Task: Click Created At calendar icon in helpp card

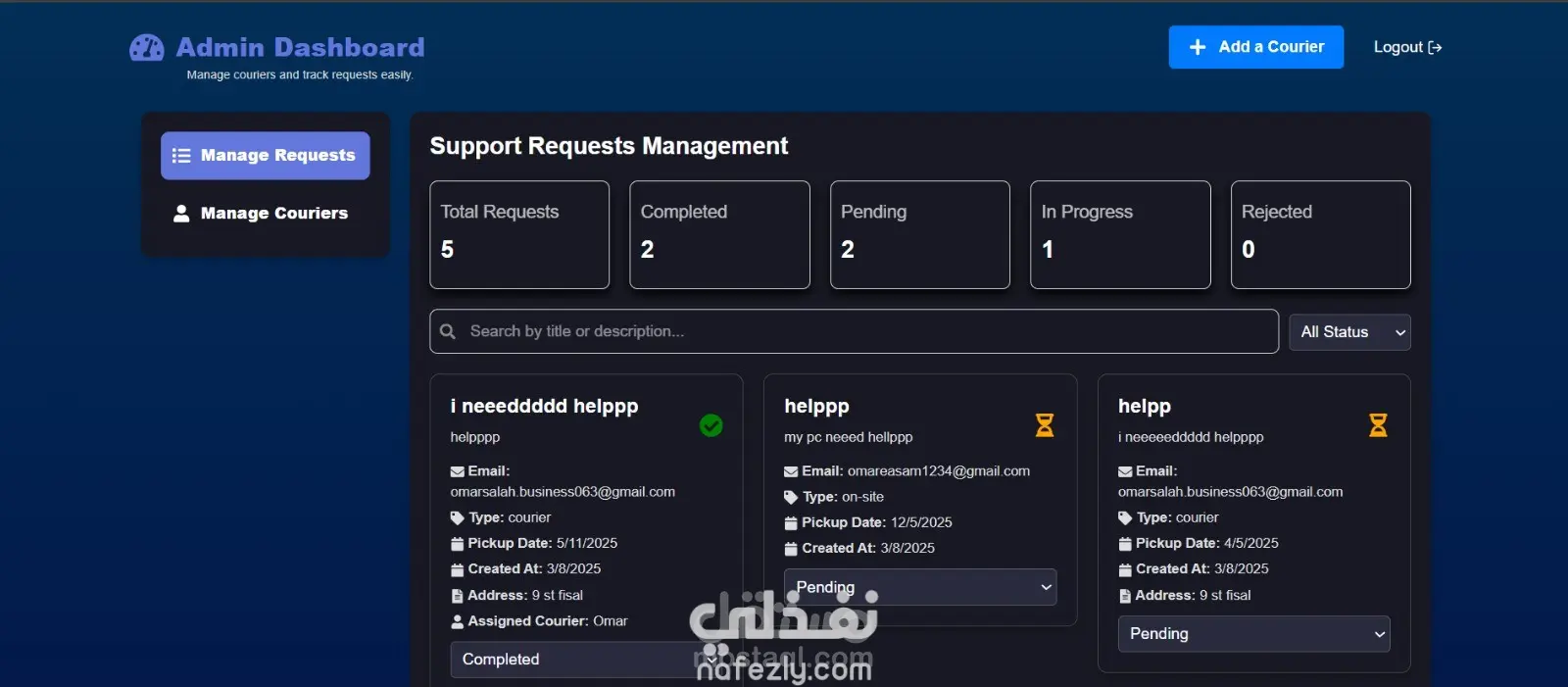Action: (x=1125, y=569)
